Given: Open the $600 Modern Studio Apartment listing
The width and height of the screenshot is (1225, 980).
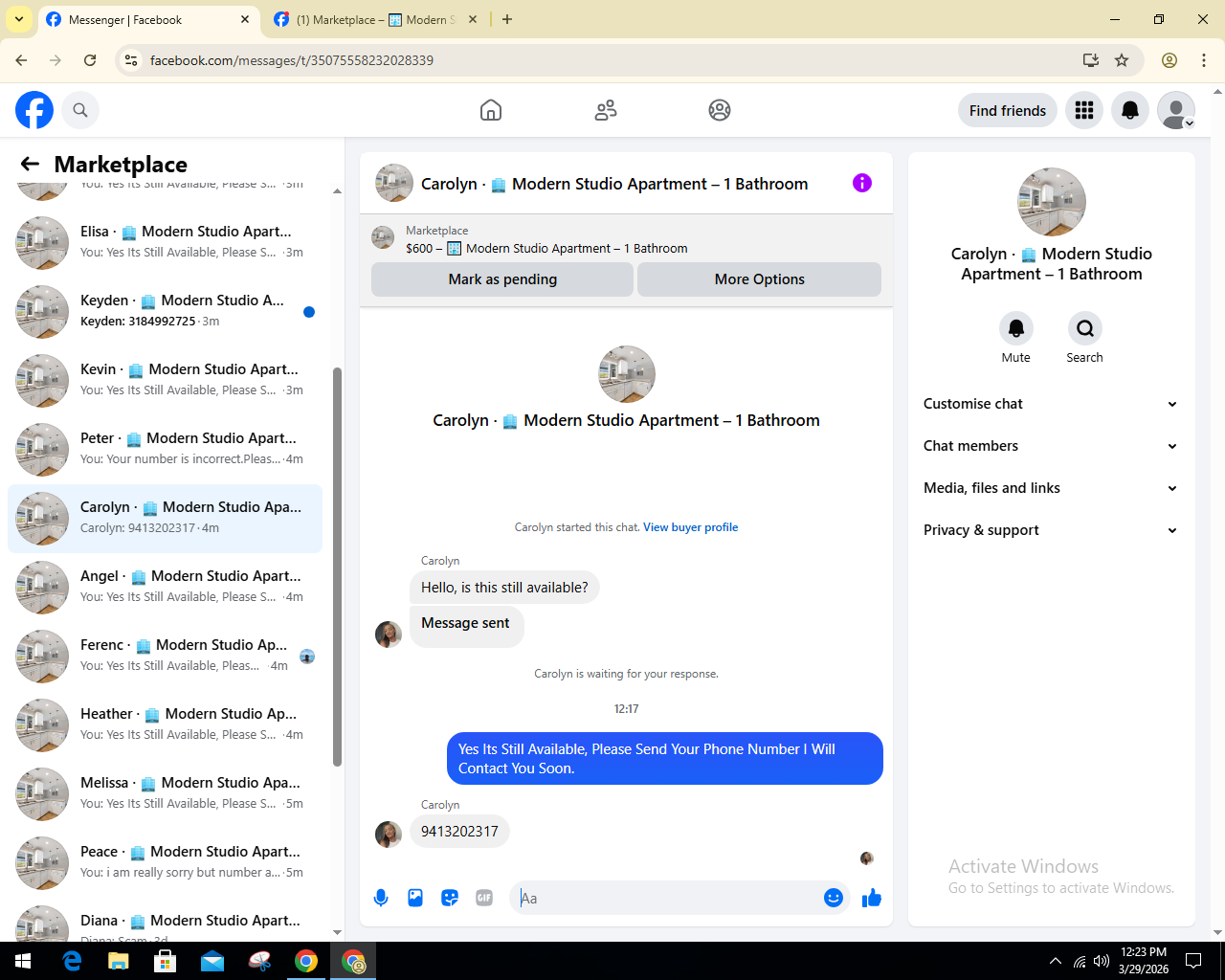Looking at the screenshot, I should (546, 248).
